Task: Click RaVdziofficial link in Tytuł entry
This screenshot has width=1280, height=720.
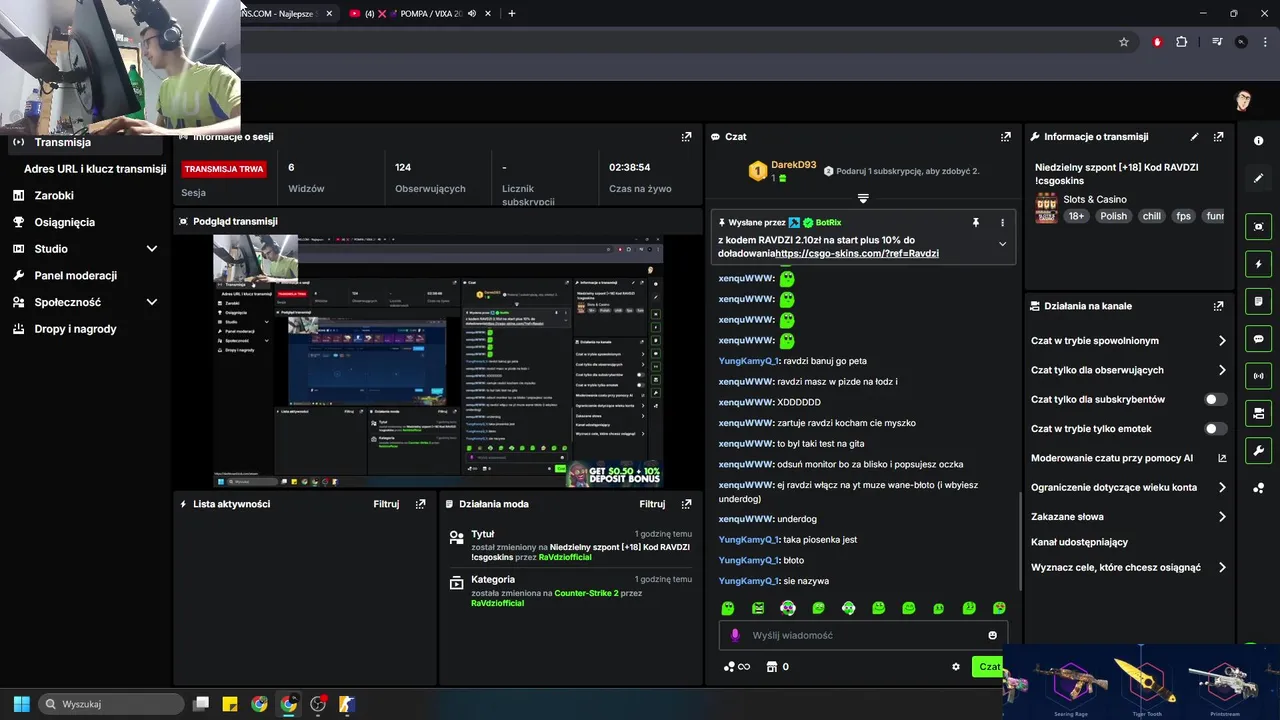Action: [x=565, y=557]
